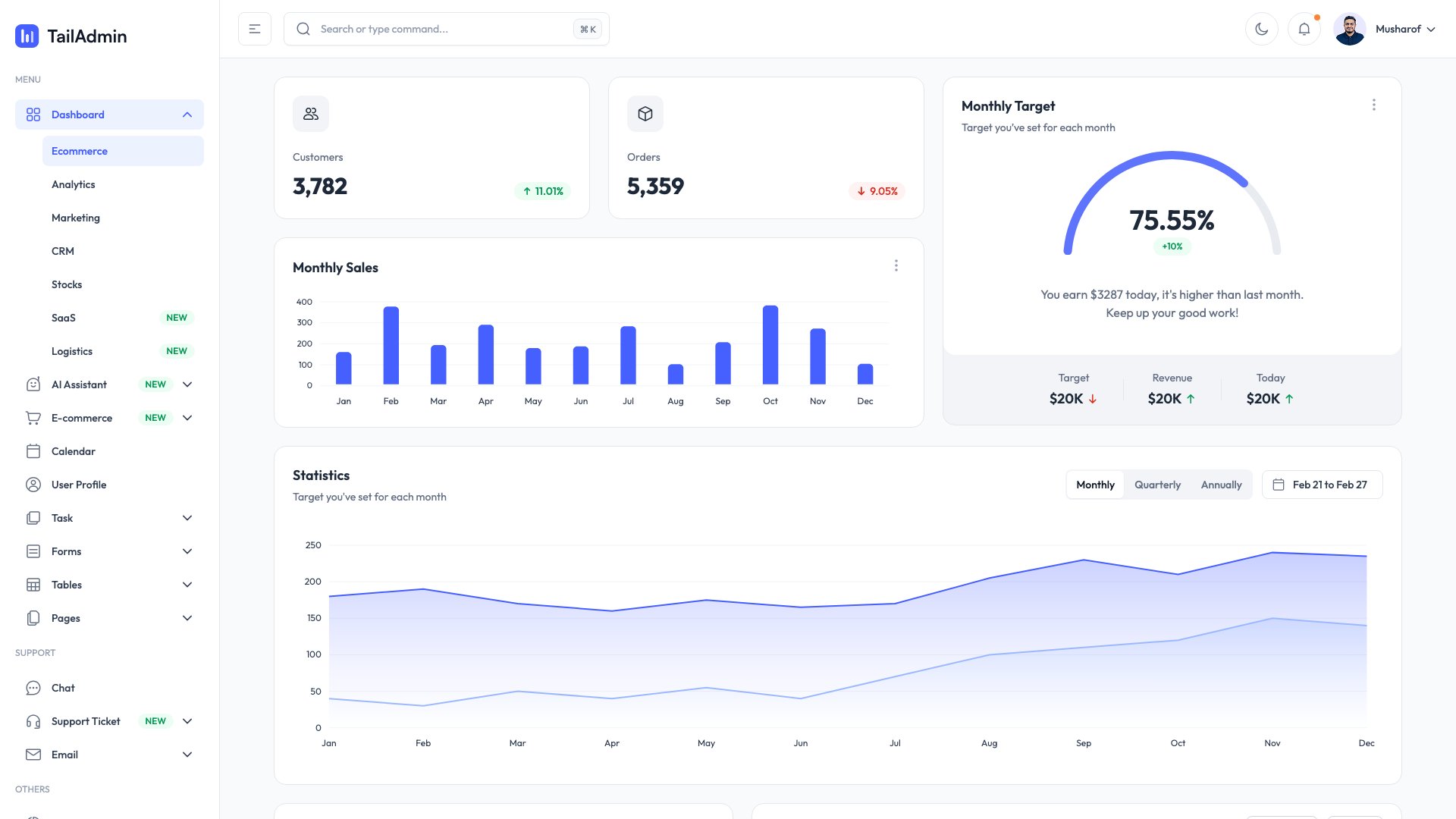Open the notification bell
This screenshot has width=1456, height=819.
1304,29
